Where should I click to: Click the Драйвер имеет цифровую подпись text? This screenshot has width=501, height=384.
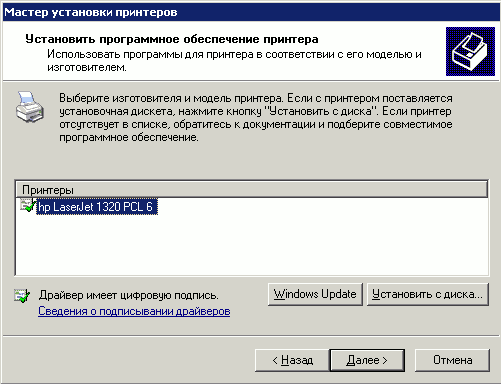(x=128, y=295)
